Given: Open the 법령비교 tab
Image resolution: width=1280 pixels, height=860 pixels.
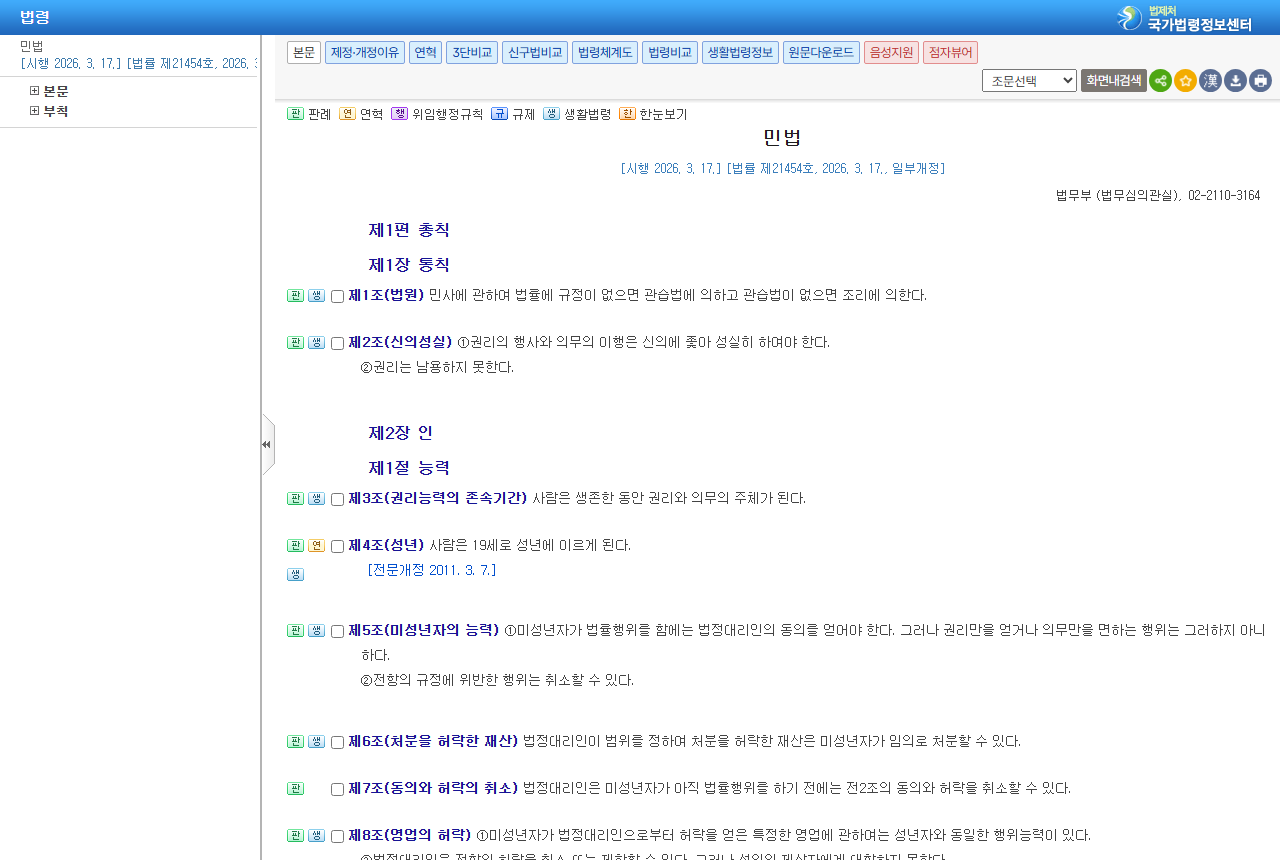Looking at the screenshot, I should (670, 53).
